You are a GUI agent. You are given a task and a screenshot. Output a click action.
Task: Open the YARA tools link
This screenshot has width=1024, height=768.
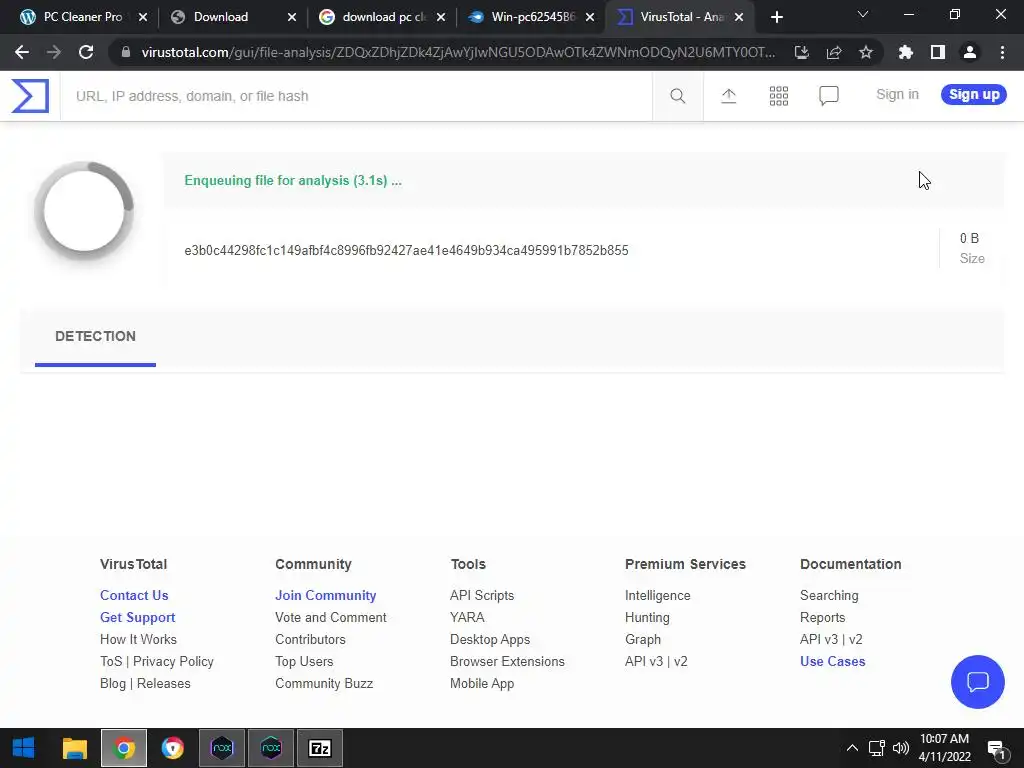[467, 617]
